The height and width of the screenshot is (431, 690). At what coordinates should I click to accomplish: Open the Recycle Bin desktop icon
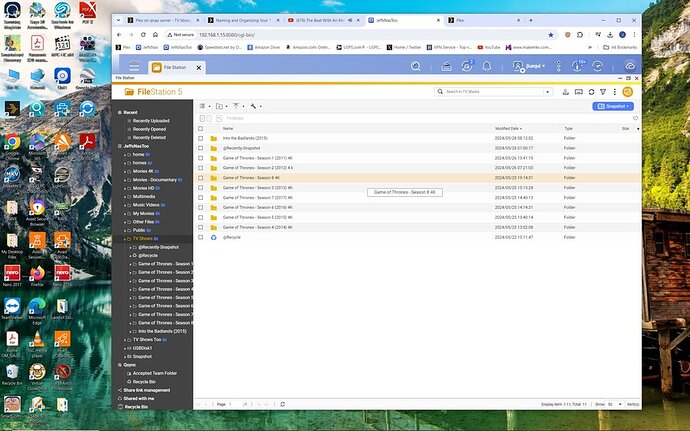(12, 374)
